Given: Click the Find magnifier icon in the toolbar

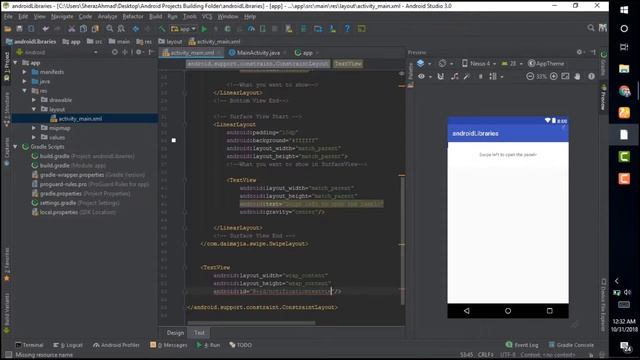Looking at the screenshot, I should (110, 29).
